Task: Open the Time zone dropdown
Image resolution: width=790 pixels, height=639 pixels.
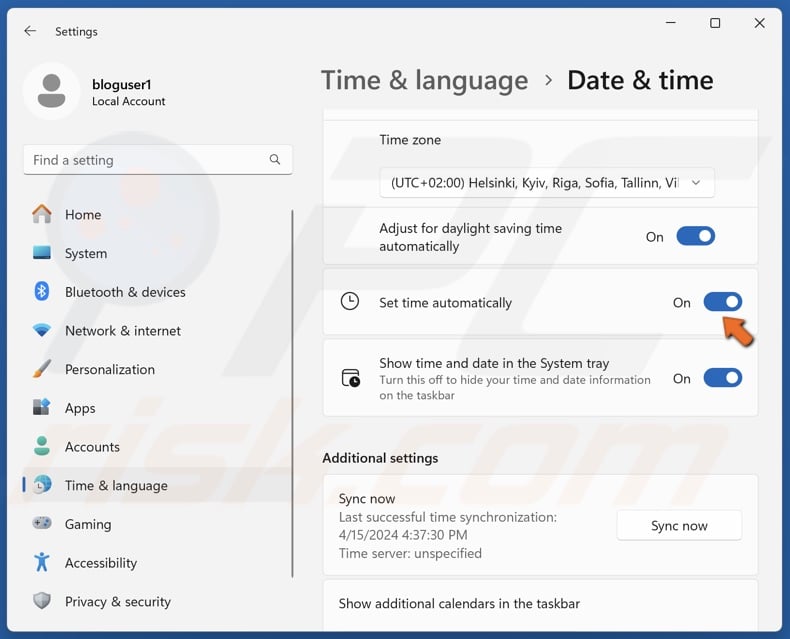Action: click(547, 182)
